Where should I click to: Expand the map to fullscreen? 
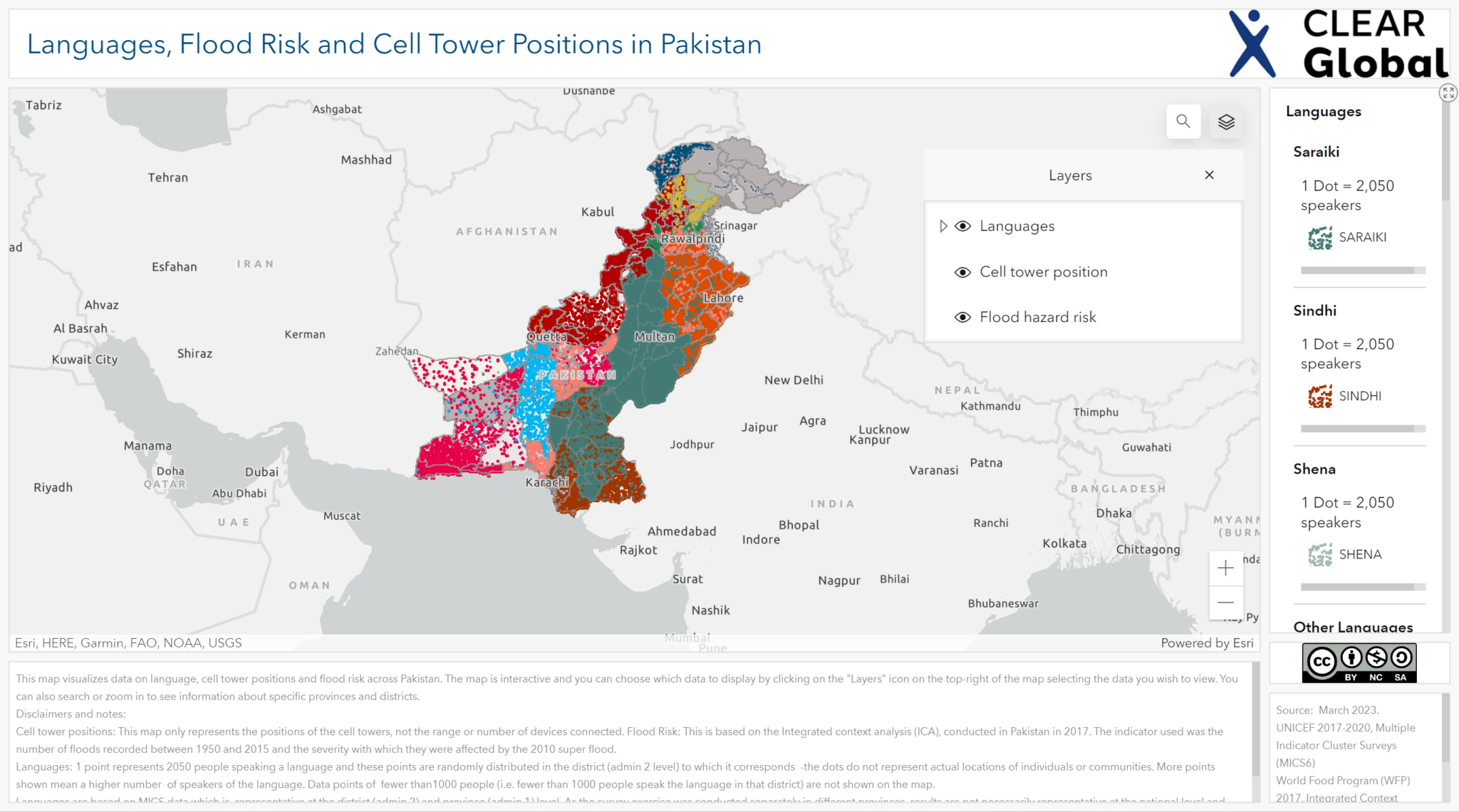pos(1448,92)
